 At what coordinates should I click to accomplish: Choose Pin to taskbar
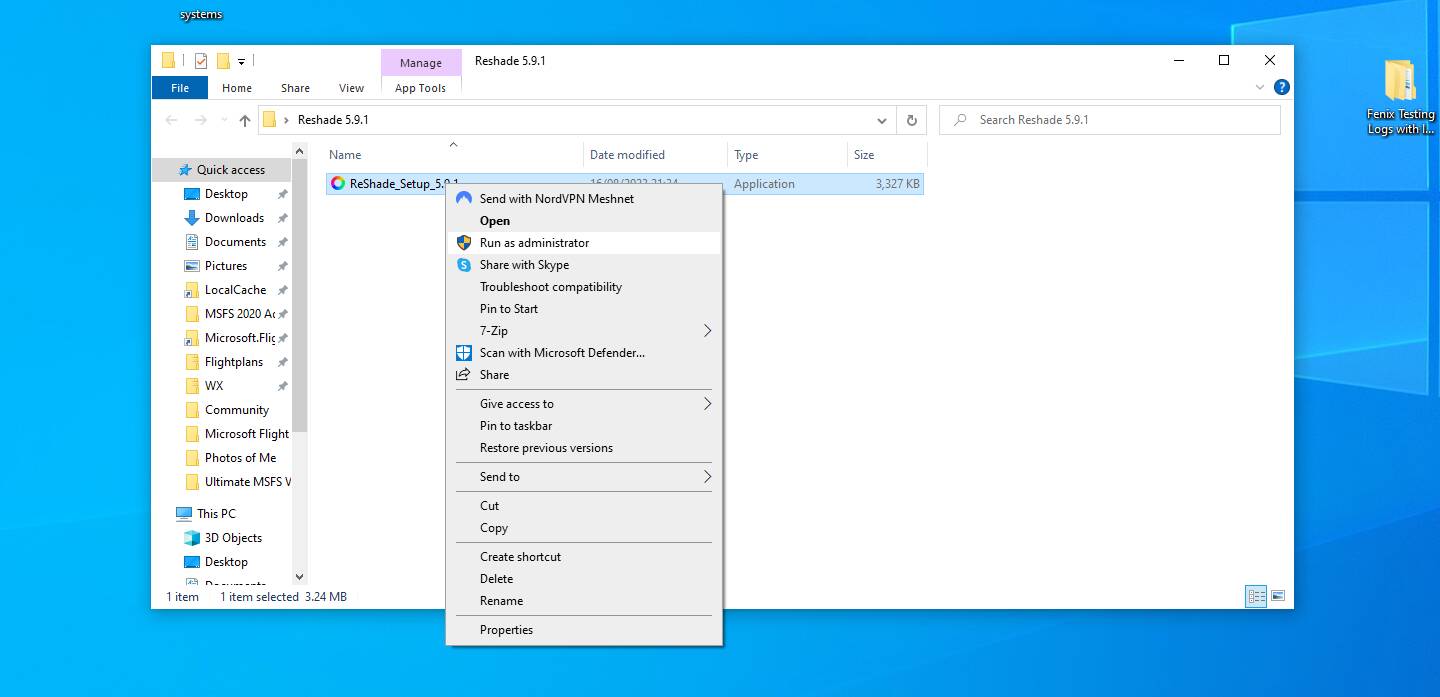(584, 426)
